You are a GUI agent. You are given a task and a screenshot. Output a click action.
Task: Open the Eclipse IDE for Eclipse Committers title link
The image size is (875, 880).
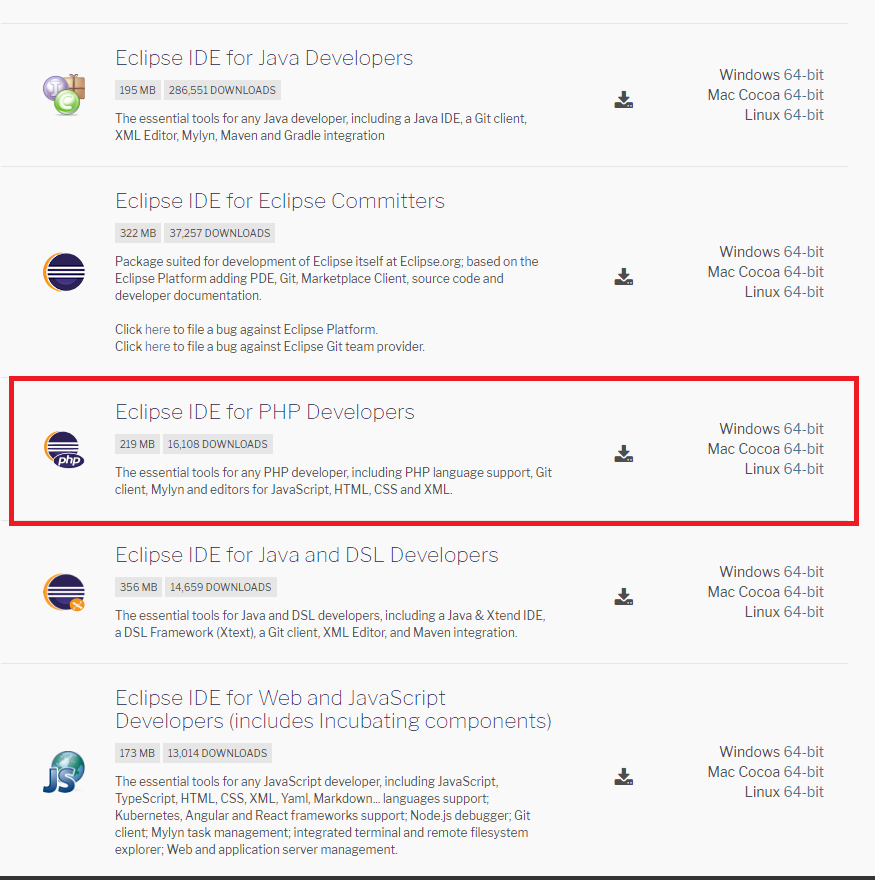click(280, 201)
